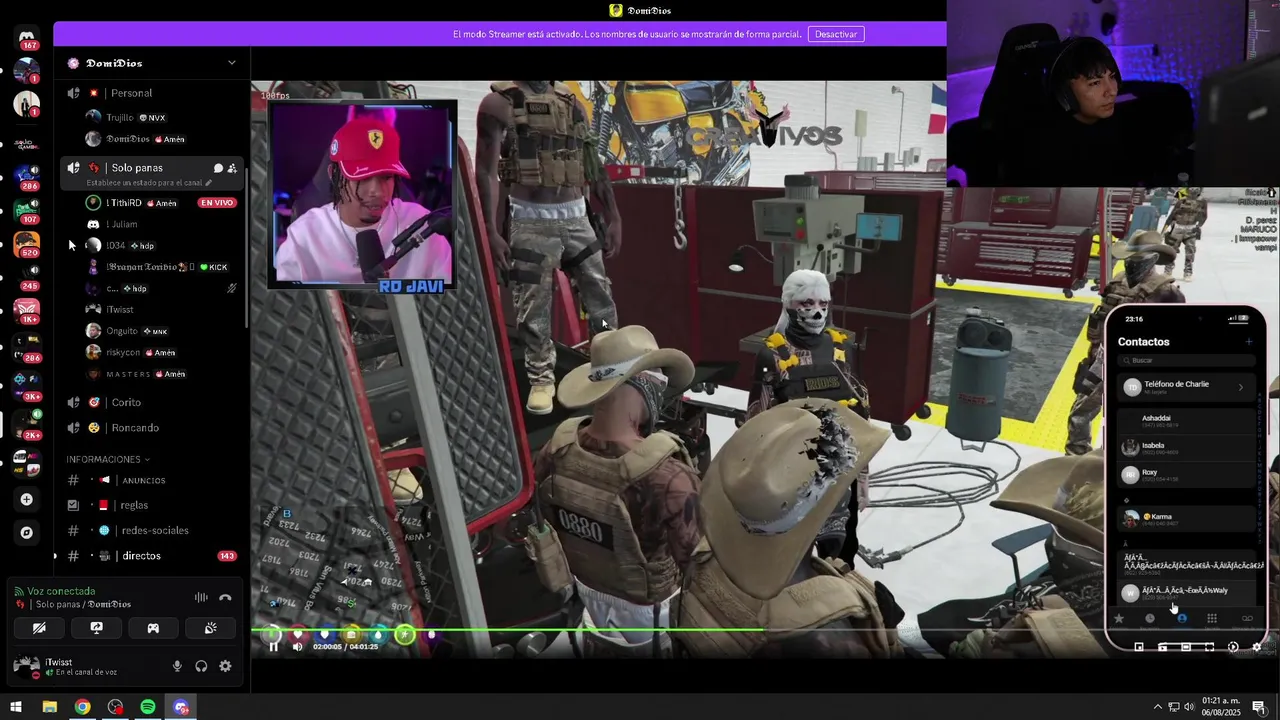
Task: Open anuncios text channel
Action: [150, 480]
